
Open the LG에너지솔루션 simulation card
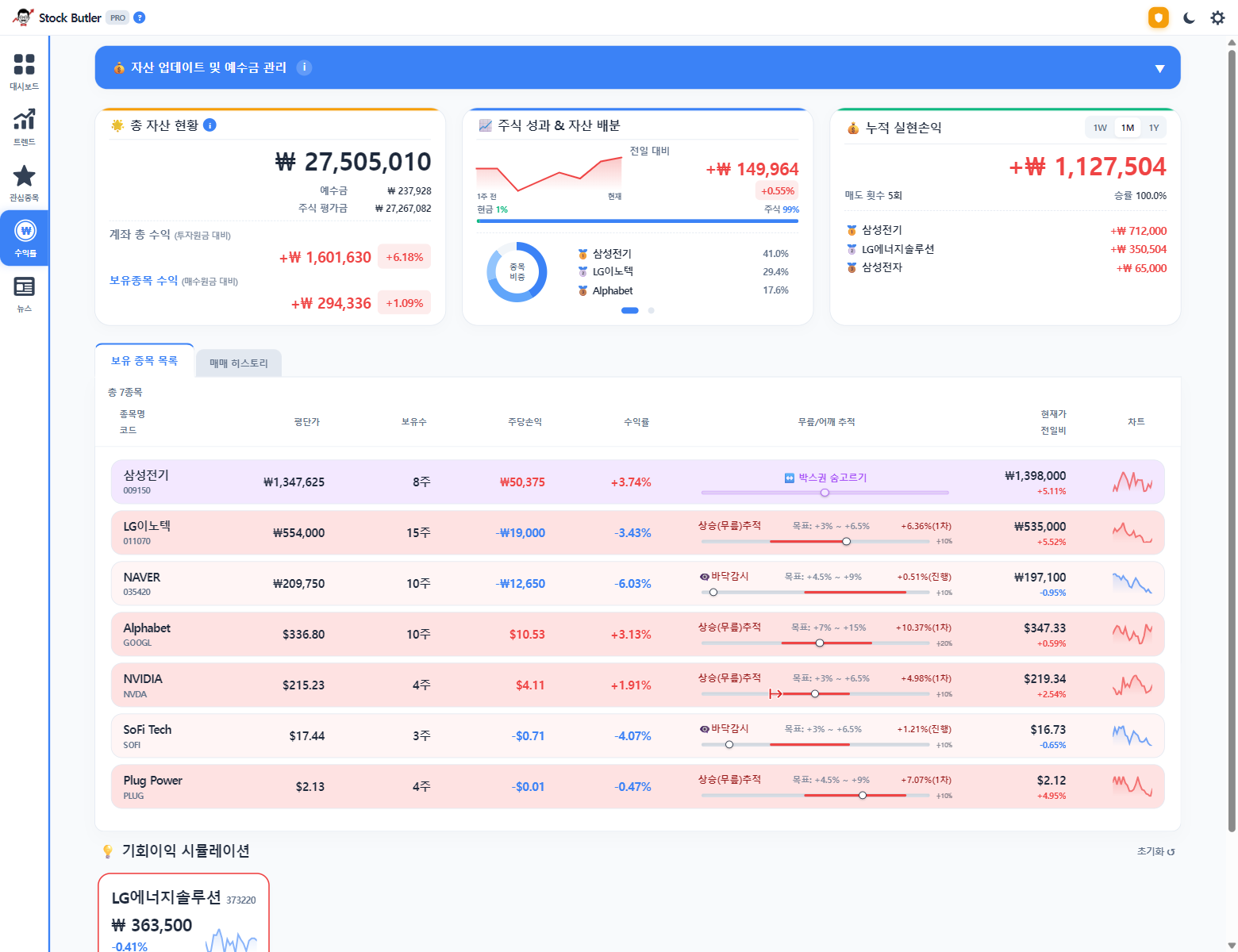pyautogui.click(x=183, y=913)
